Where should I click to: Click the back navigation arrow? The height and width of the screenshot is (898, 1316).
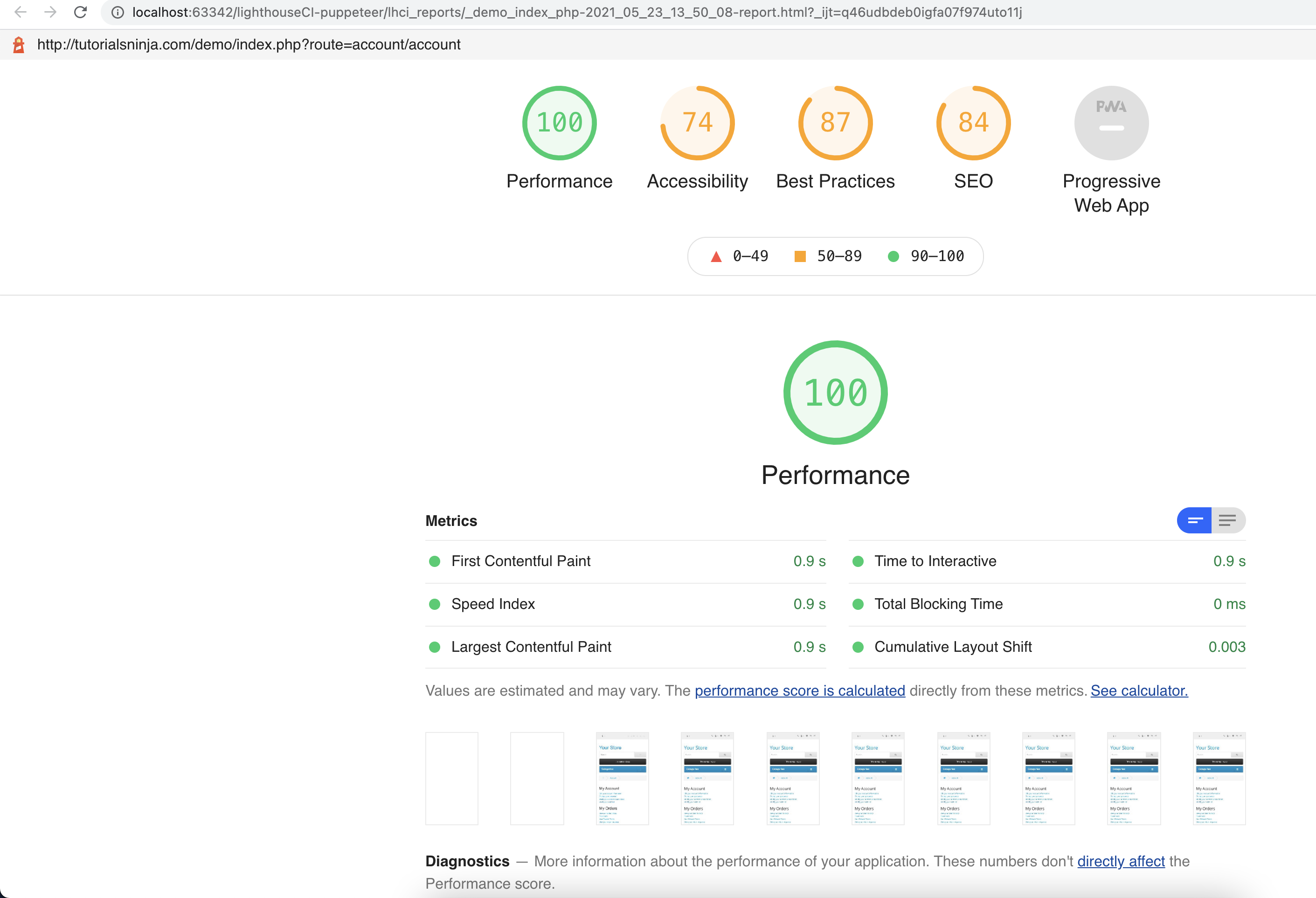click(x=21, y=12)
